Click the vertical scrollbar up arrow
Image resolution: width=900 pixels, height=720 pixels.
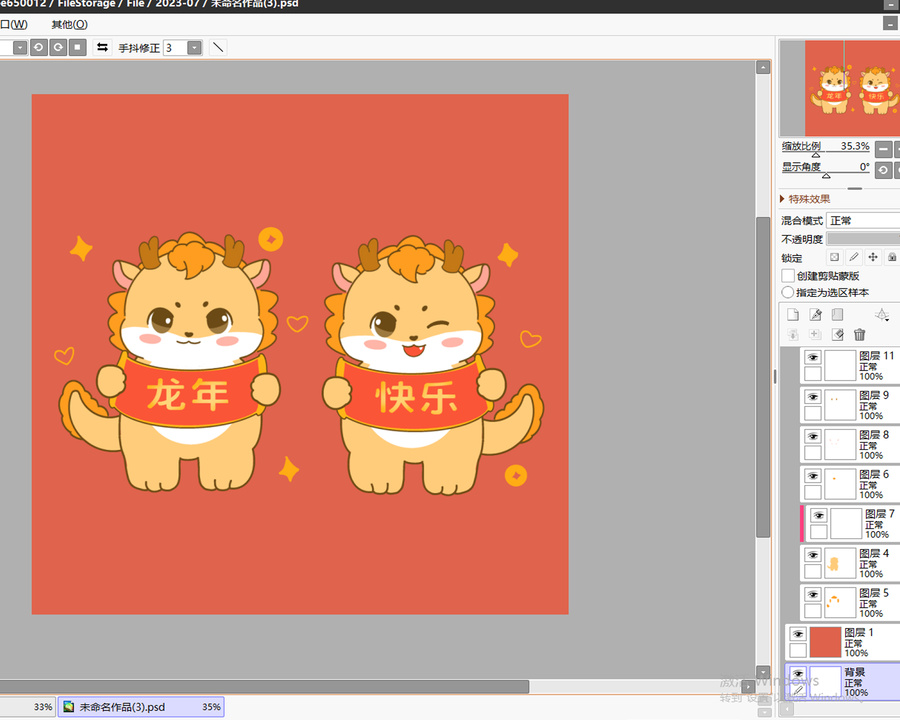tap(763, 68)
